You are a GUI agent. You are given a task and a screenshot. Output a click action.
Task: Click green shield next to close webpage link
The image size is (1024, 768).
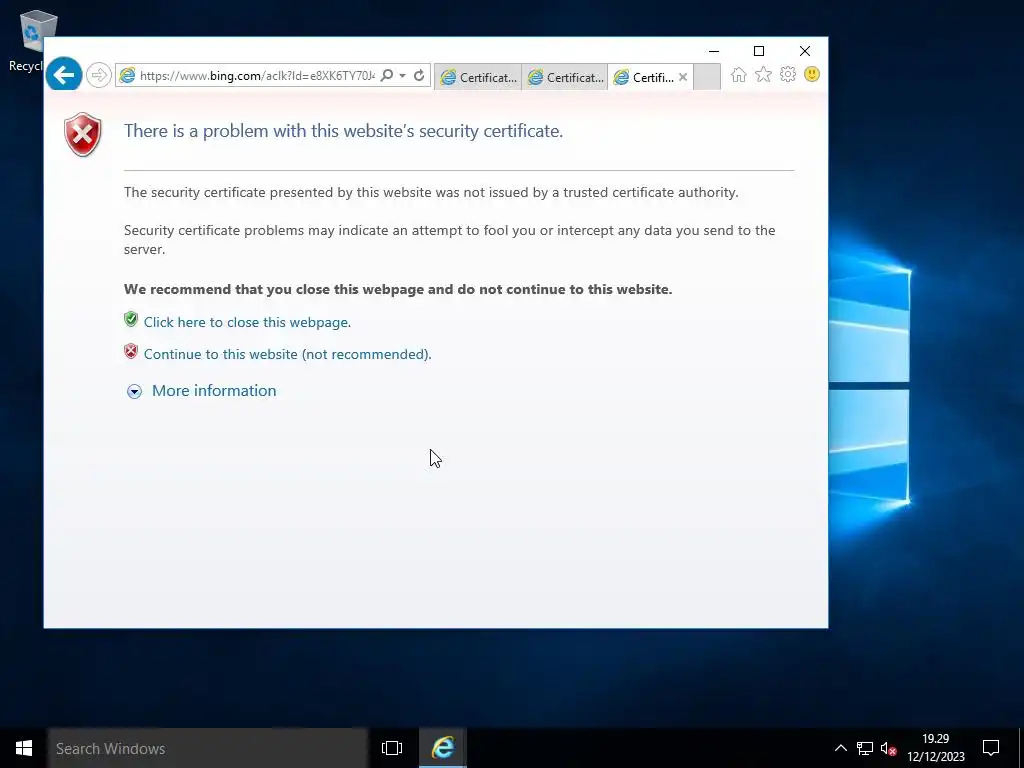[131, 319]
